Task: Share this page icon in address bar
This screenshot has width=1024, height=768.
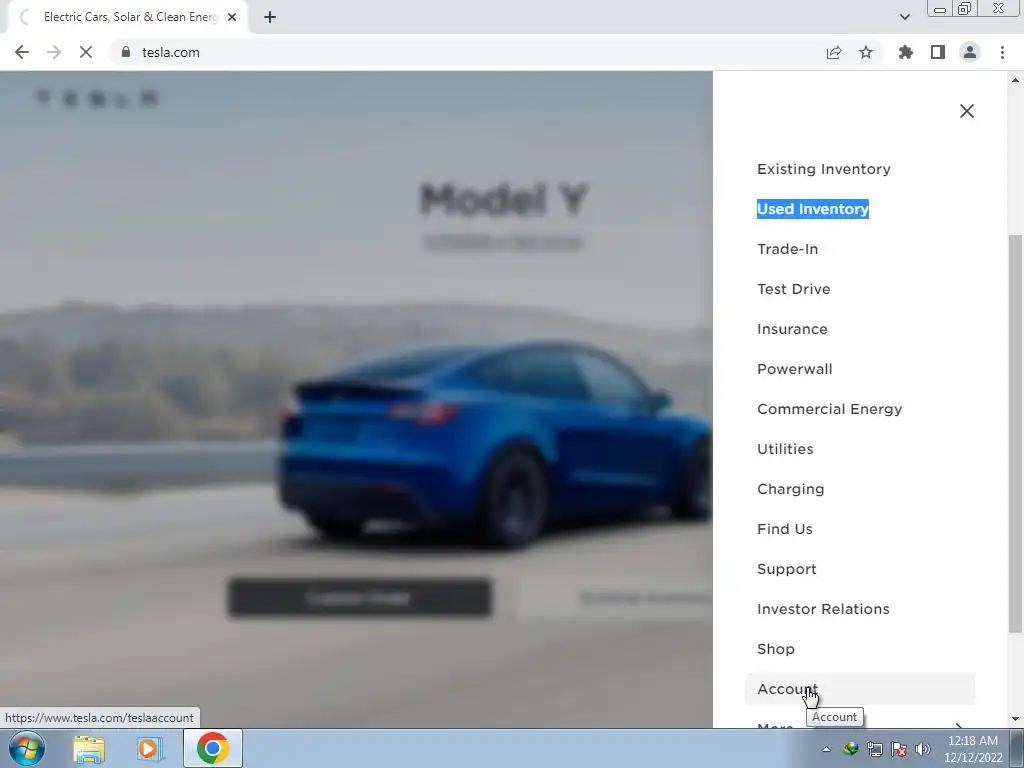Action: click(833, 52)
